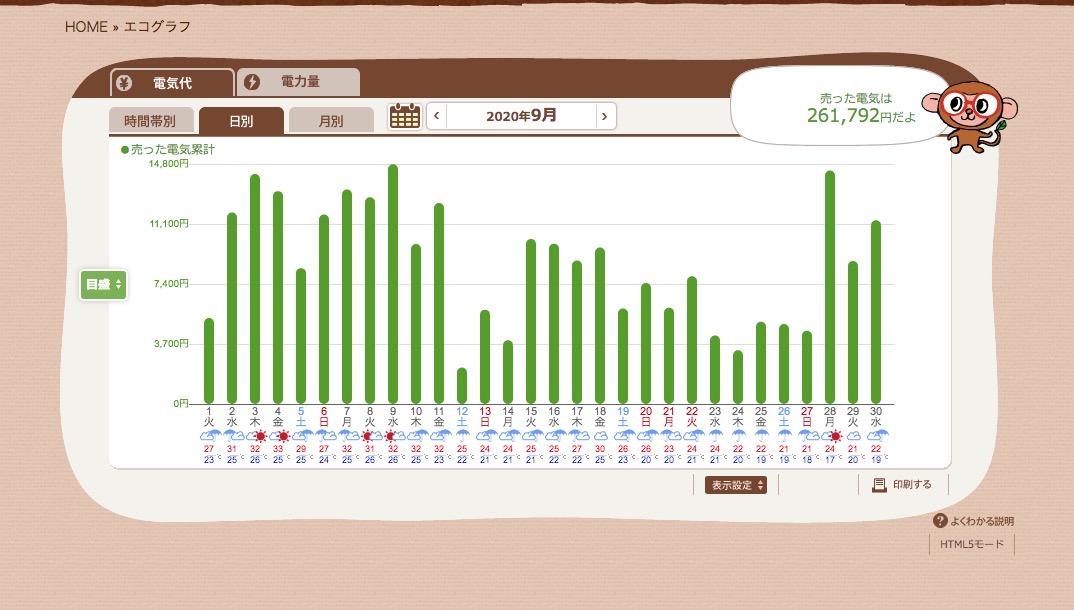The height and width of the screenshot is (610, 1074).
Task: Click the HTML5モード button
Action: [971, 545]
